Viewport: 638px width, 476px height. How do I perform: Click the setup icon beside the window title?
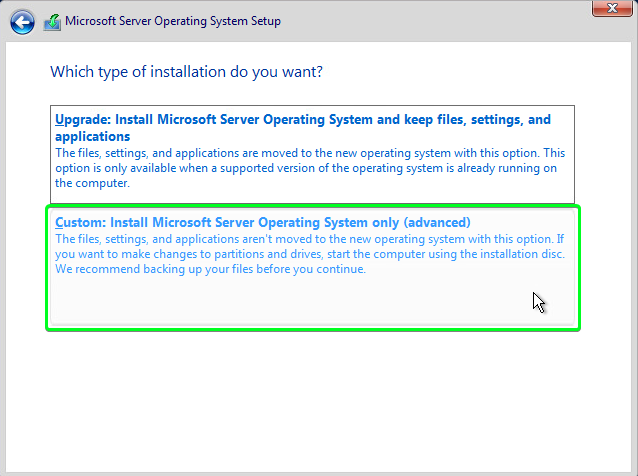click(x=52, y=22)
